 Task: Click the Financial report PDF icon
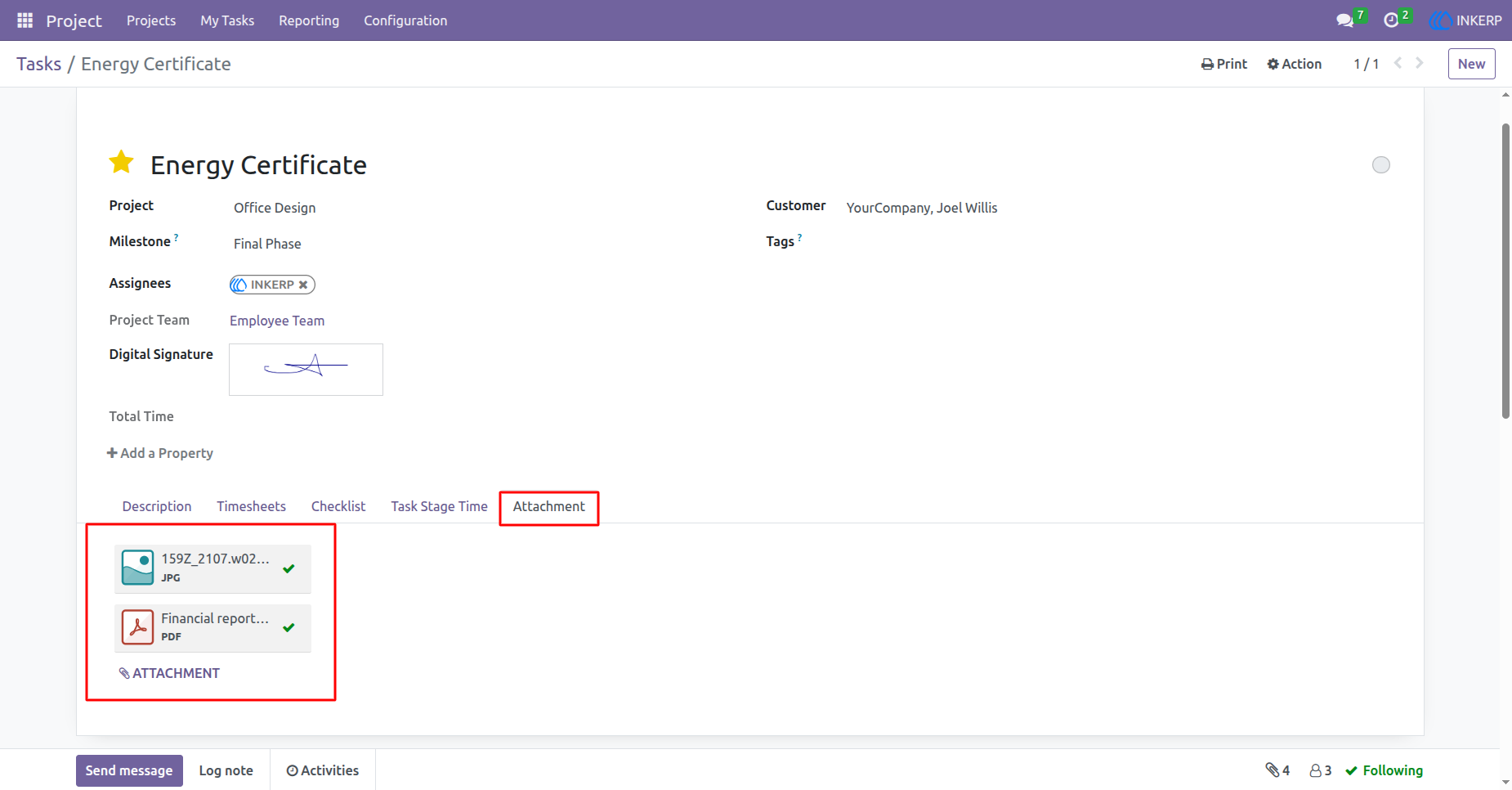(137, 627)
